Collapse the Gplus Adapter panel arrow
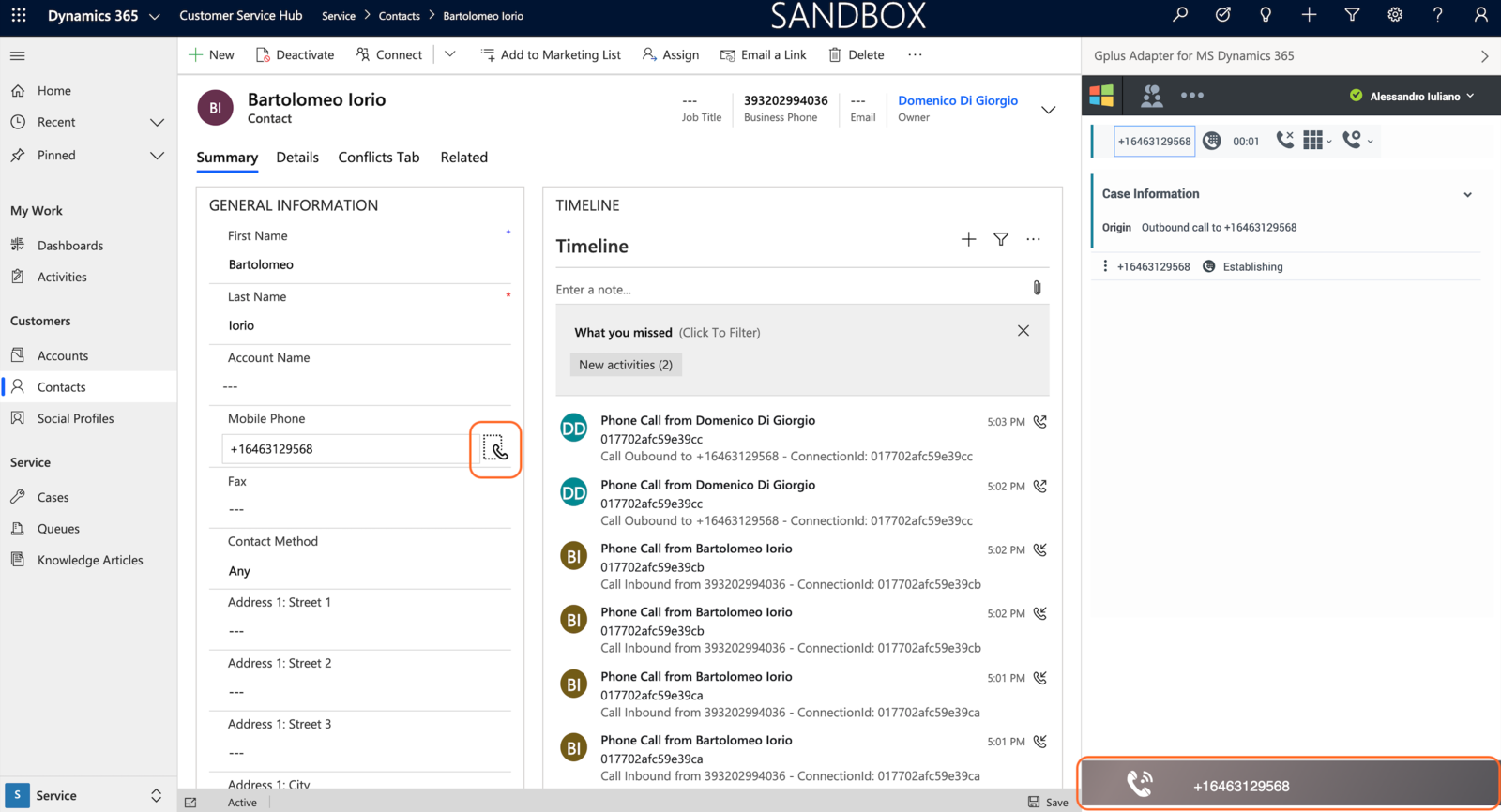 (1485, 55)
